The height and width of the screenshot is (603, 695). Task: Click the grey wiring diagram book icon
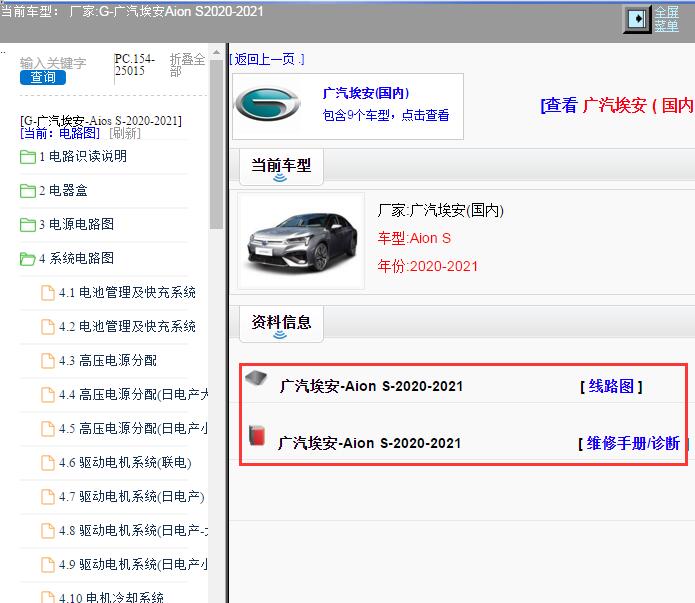[x=256, y=378]
